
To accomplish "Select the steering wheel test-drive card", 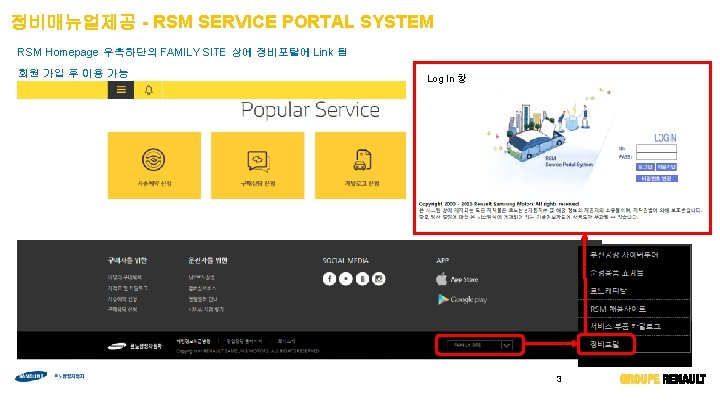I will tap(154, 165).
